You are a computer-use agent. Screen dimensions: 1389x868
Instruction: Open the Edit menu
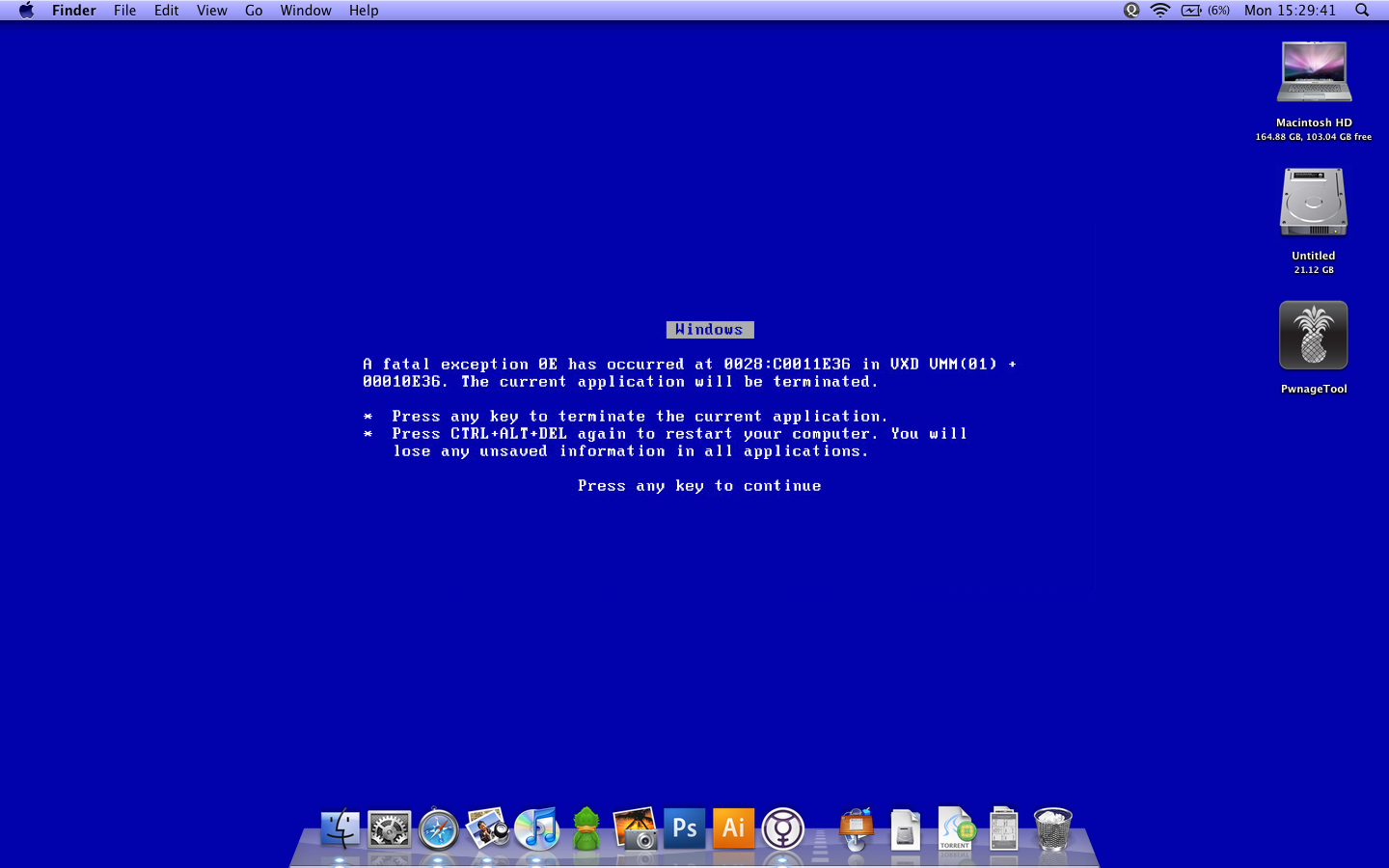click(x=166, y=11)
